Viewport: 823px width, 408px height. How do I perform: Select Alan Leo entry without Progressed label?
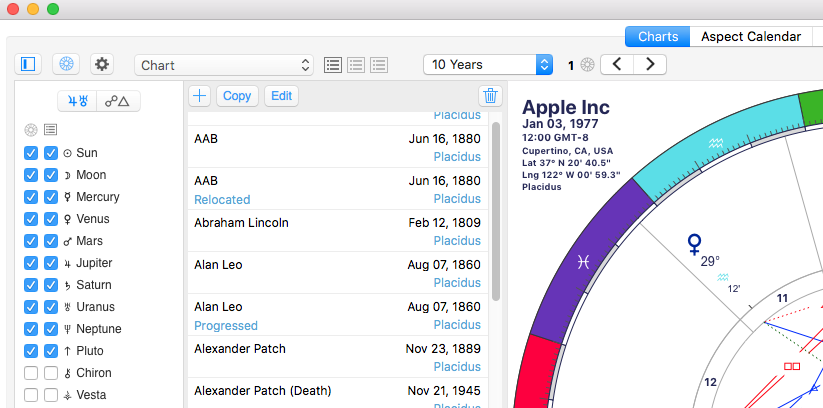338,273
